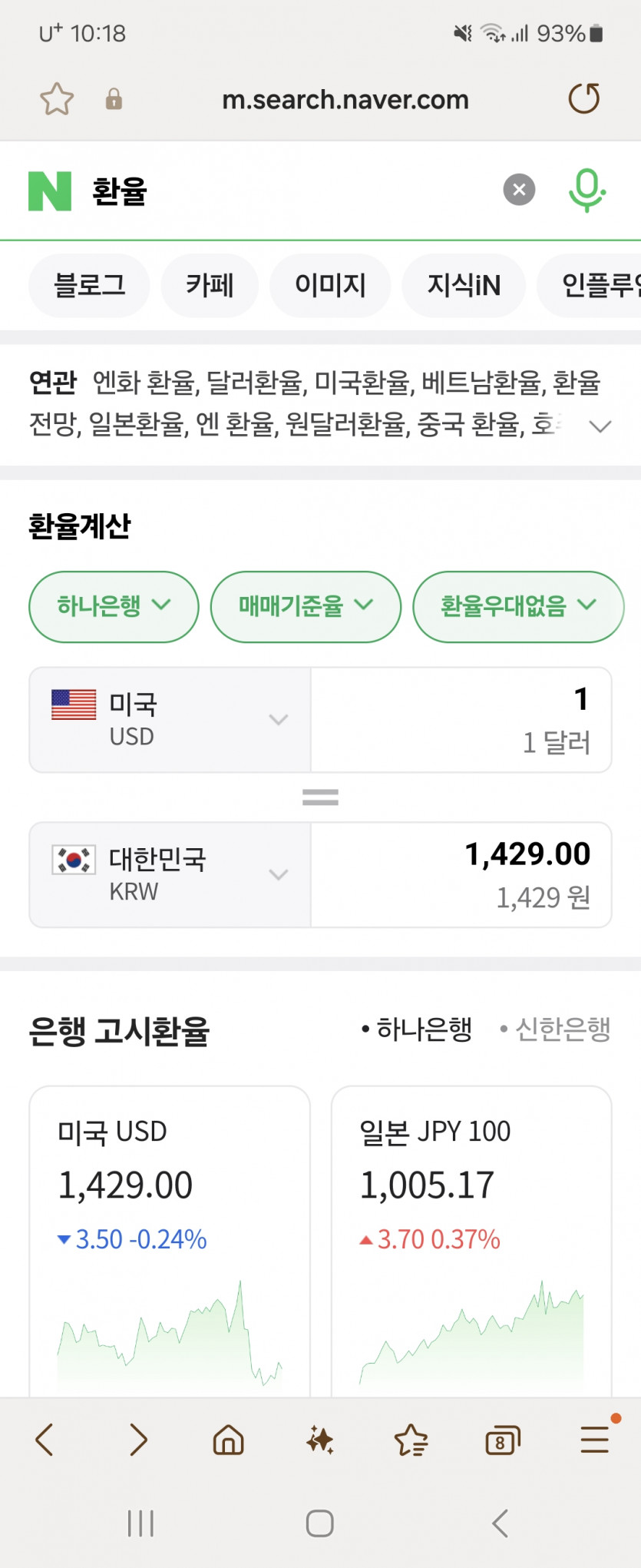This screenshot has width=641, height=1568.
Task: Tap the bookmark star in address bar
Action: [57, 99]
